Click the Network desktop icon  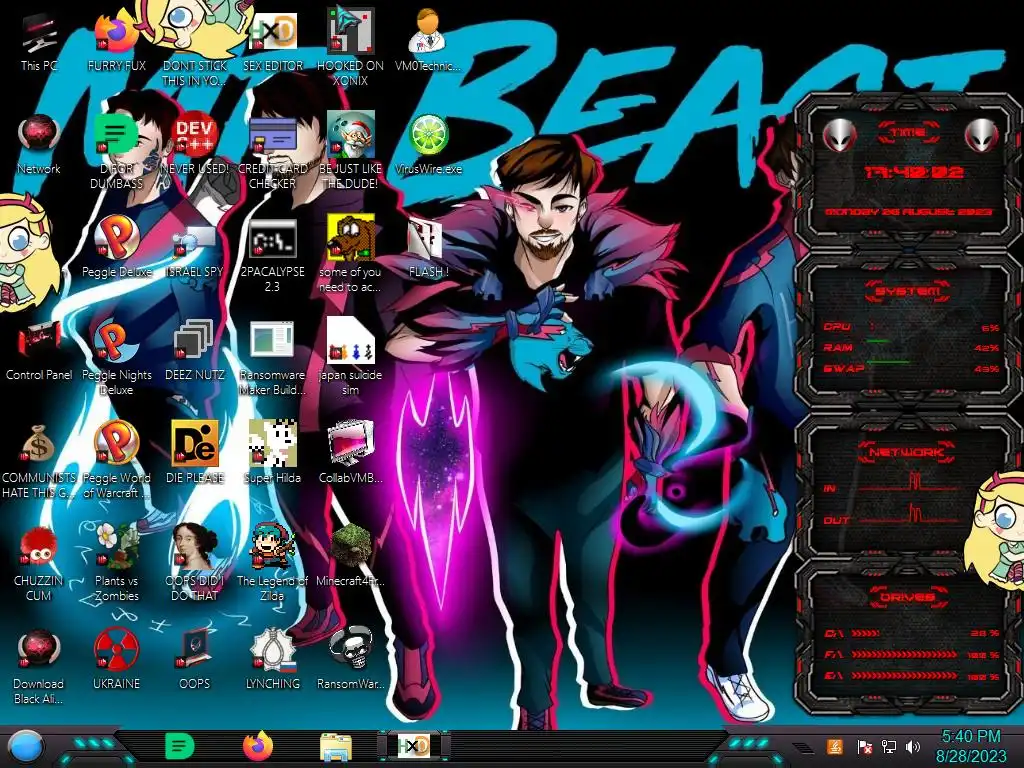point(39,145)
